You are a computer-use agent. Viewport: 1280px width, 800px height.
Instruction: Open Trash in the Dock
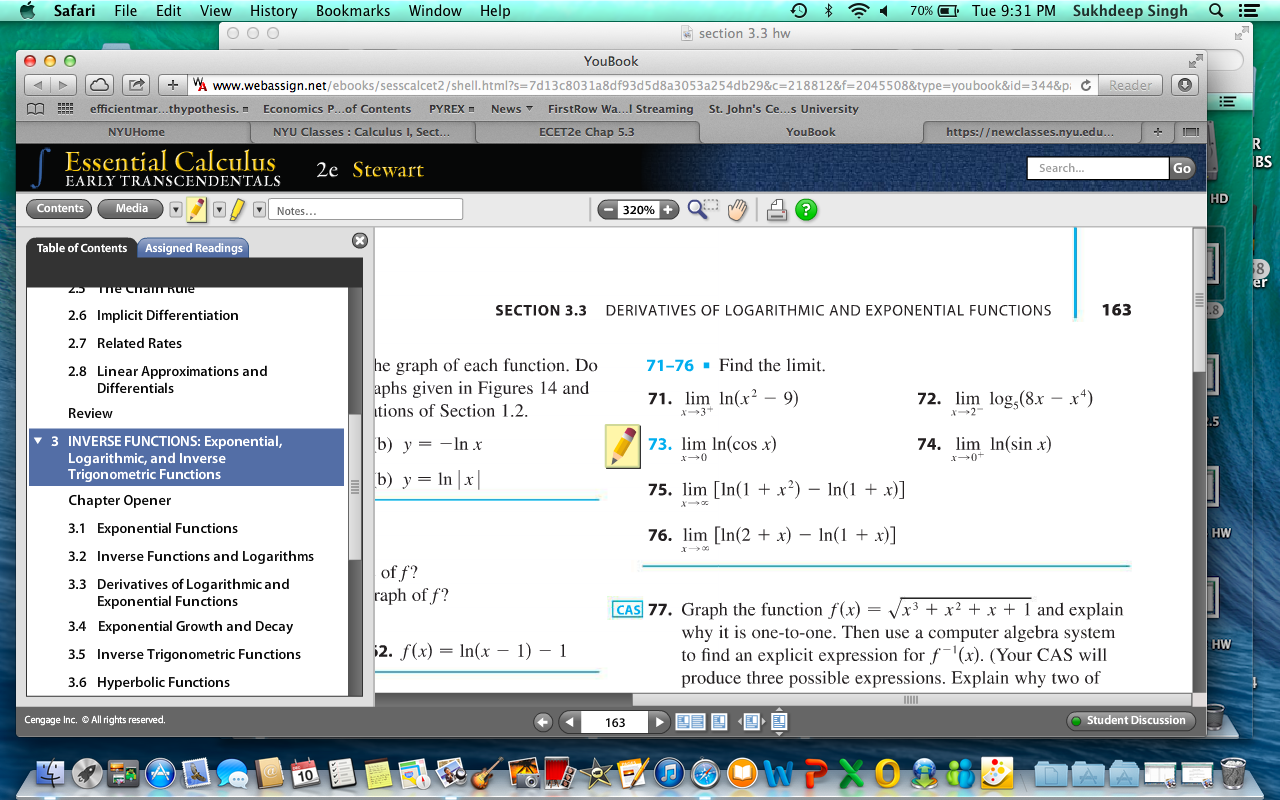click(x=1233, y=772)
